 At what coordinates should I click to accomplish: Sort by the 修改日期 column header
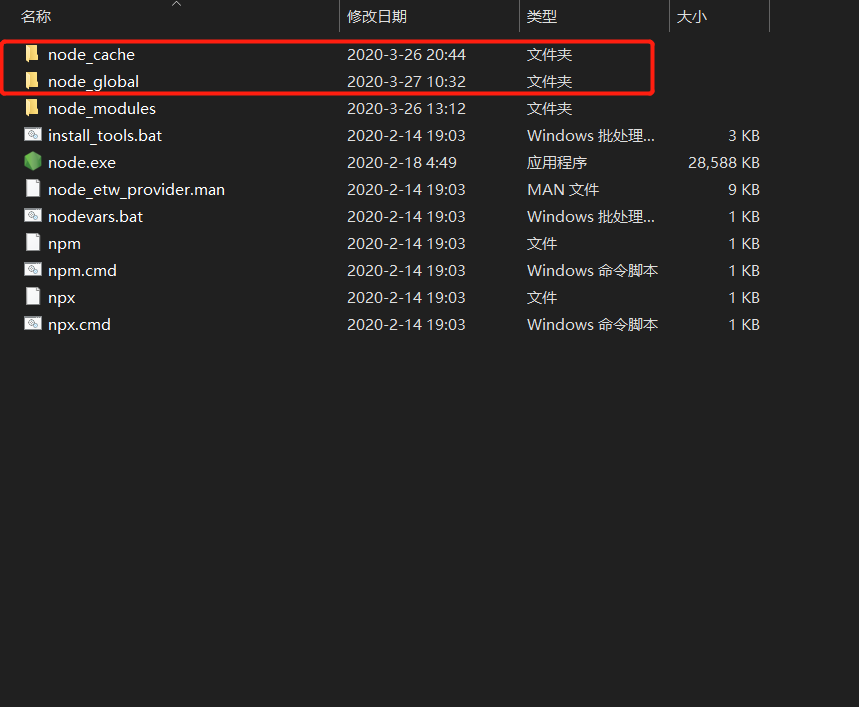click(377, 16)
